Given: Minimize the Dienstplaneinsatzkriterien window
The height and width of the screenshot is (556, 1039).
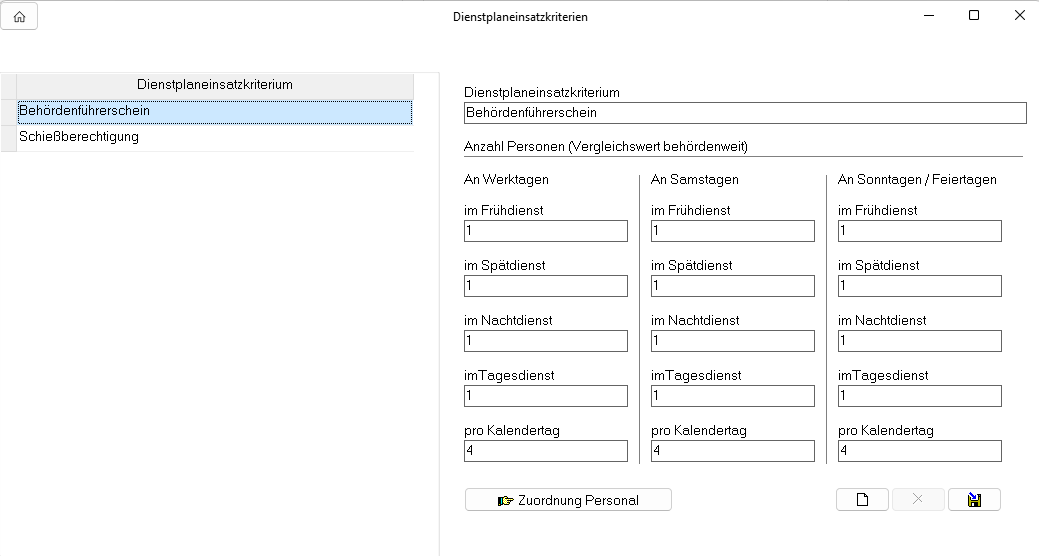Looking at the screenshot, I should pos(928,16).
